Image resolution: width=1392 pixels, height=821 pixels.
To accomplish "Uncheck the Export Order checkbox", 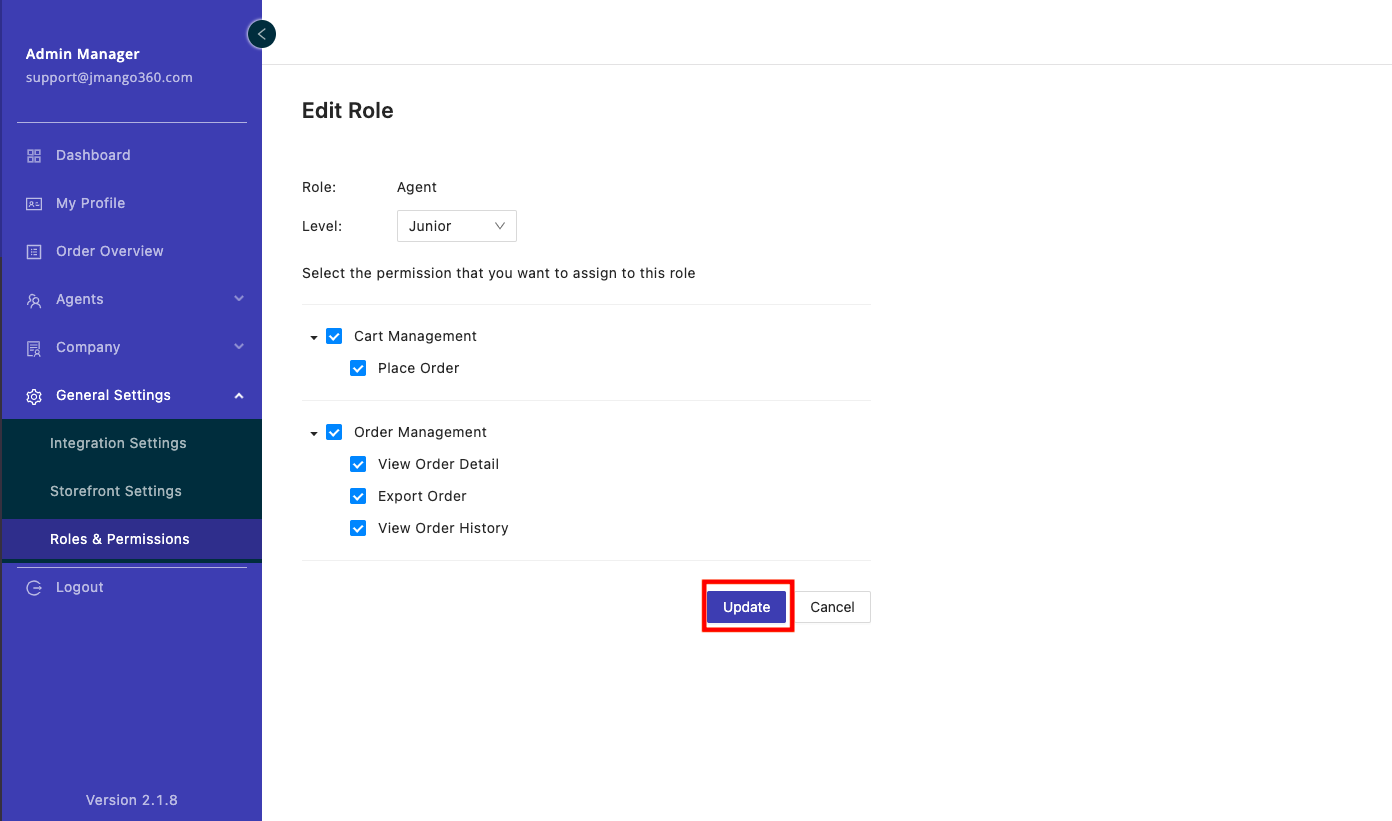I will [x=358, y=496].
